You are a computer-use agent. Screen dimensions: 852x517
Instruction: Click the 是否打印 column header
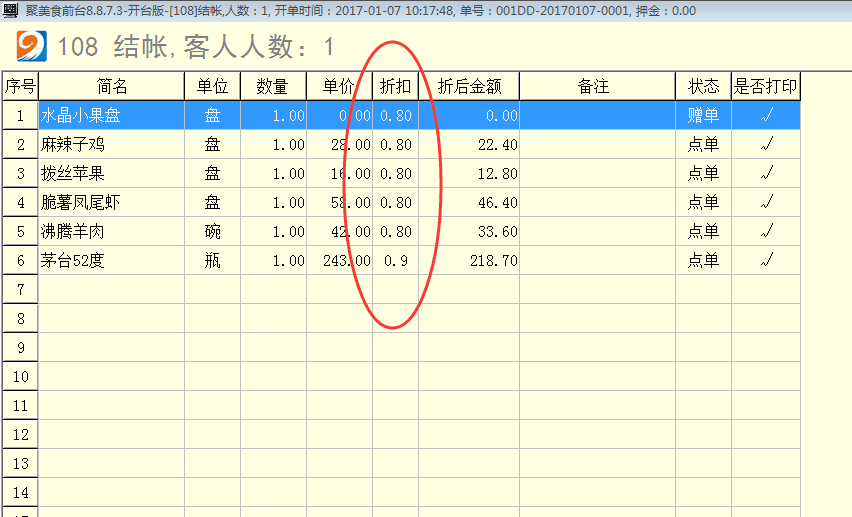[766, 87]
